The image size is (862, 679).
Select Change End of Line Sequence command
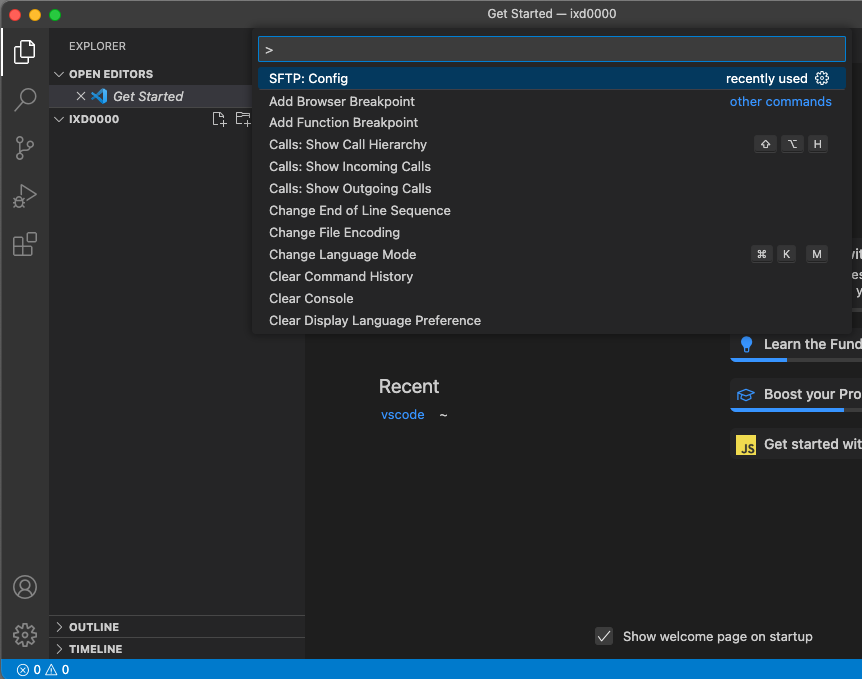click(x=551, y=211)
